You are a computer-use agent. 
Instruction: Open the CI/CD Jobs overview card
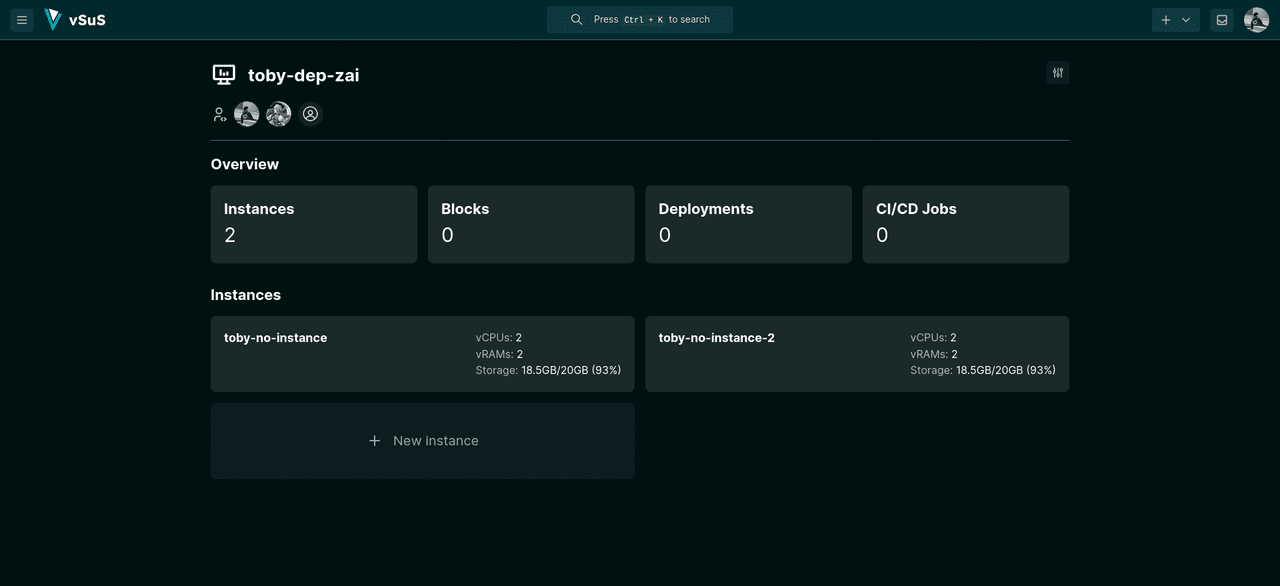[x=965, y=224]
